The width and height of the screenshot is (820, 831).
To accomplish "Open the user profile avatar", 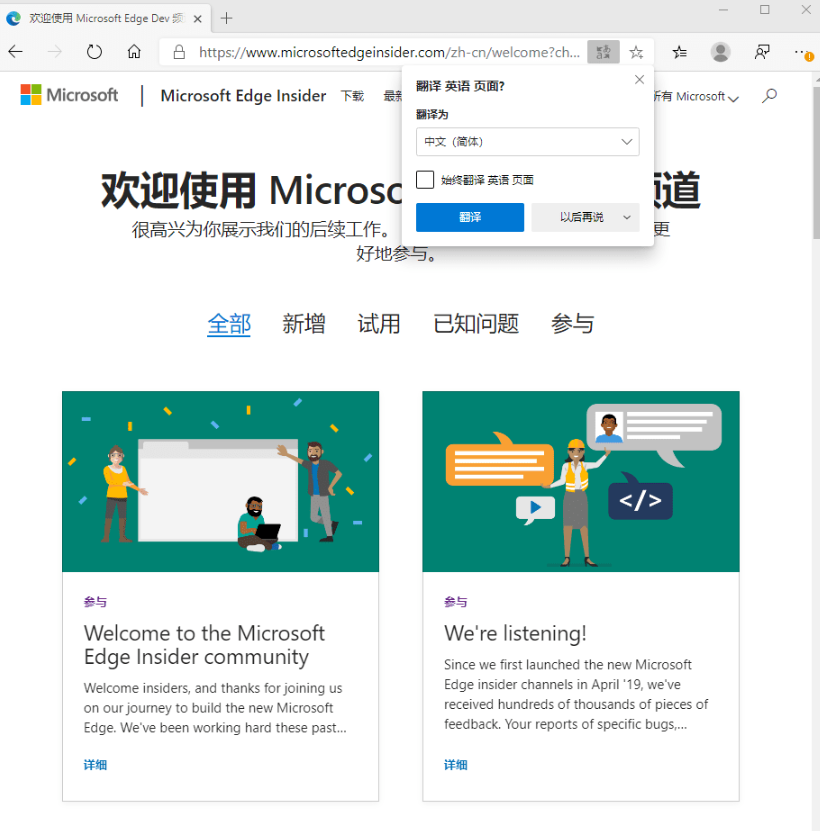I will pos(720,52).
